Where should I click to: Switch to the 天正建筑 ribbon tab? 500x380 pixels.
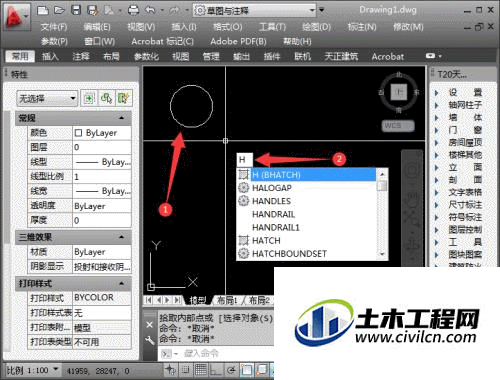click(341, 56)
